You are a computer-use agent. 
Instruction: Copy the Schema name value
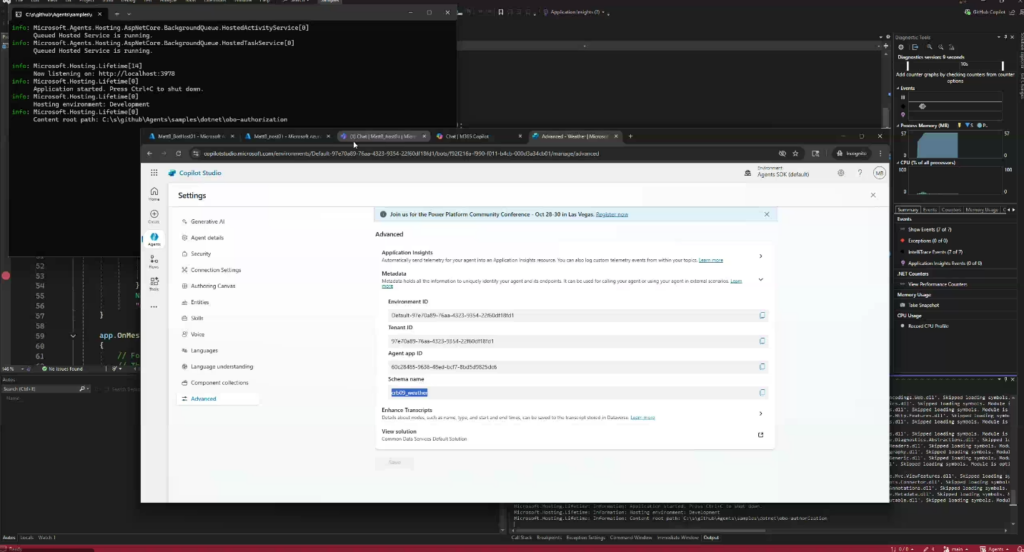coord(762,393)
